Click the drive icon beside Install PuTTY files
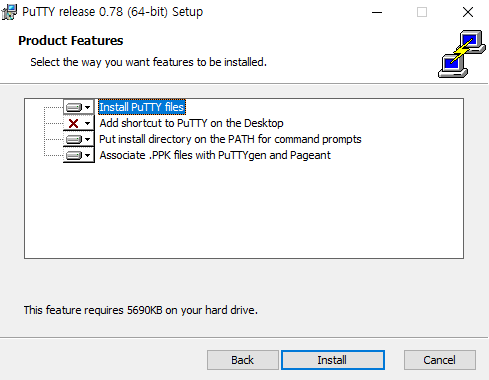The image size is (489, 380). tap(74, 107)
